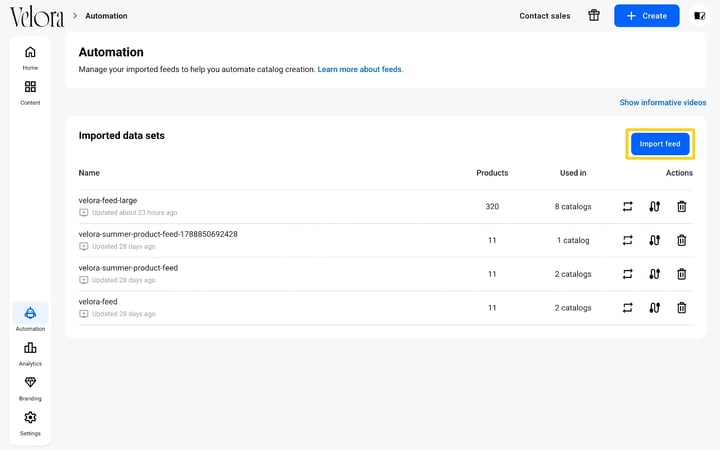The width and height of the screenshot is (720, 450).
Task: Open Contact sales link
Action: 545,16
